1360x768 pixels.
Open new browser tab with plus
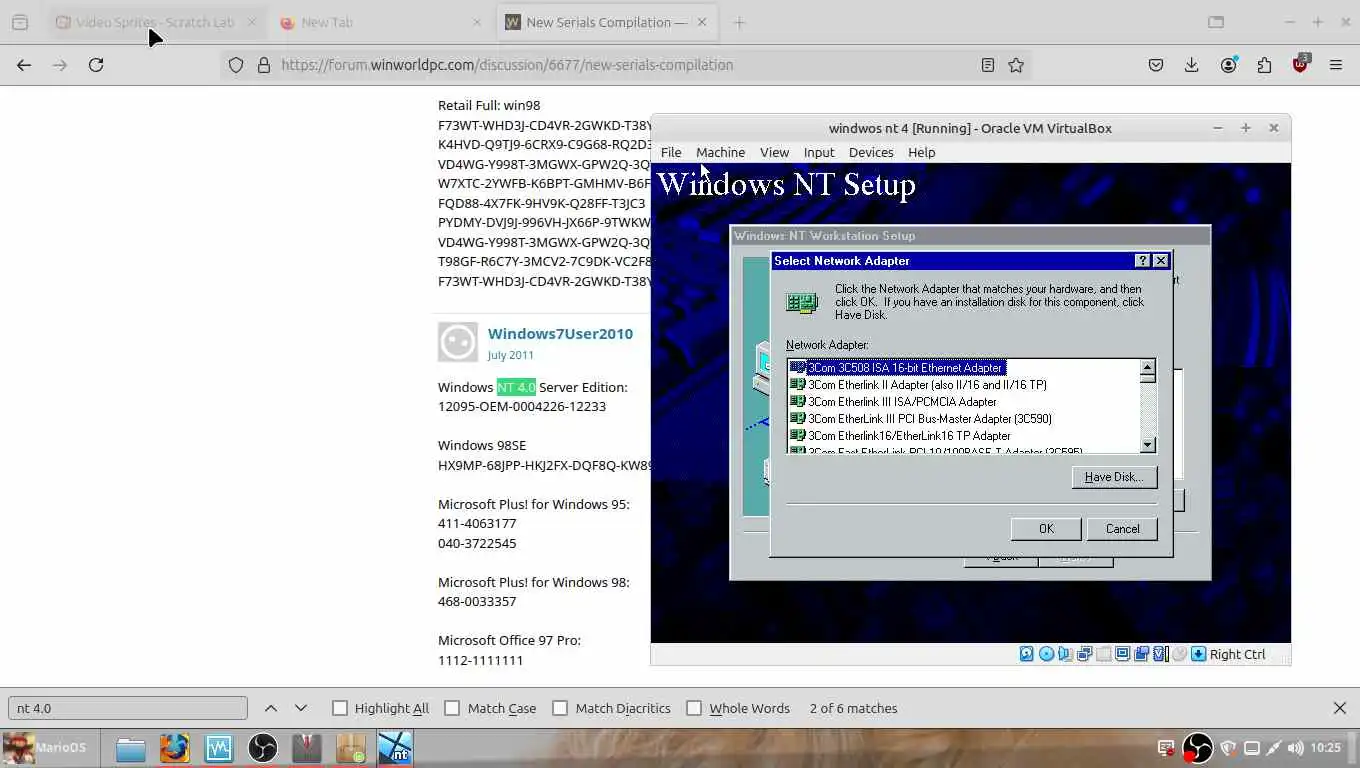tap(739, 22)
